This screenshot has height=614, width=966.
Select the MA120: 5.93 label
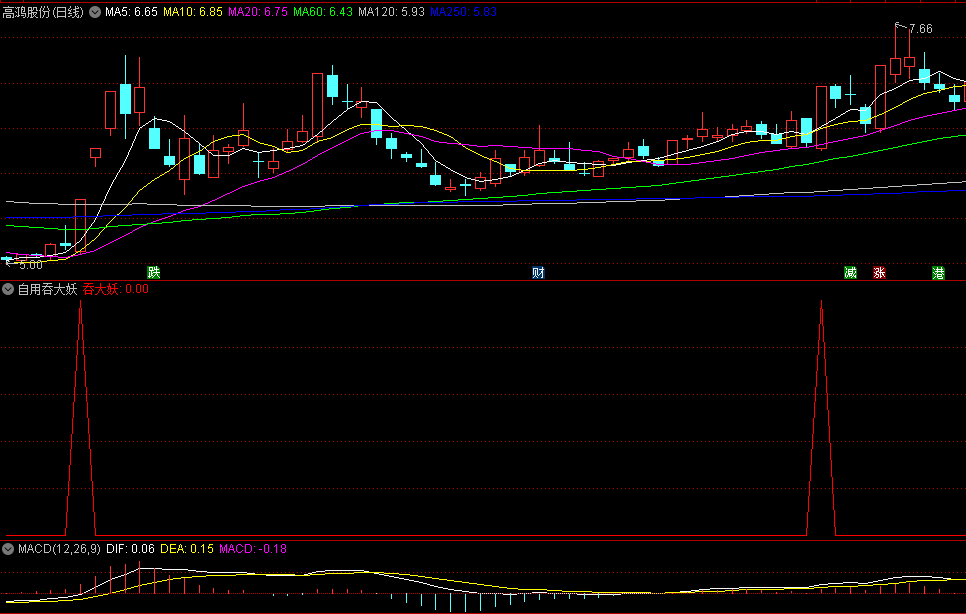(x=391, y=12)
